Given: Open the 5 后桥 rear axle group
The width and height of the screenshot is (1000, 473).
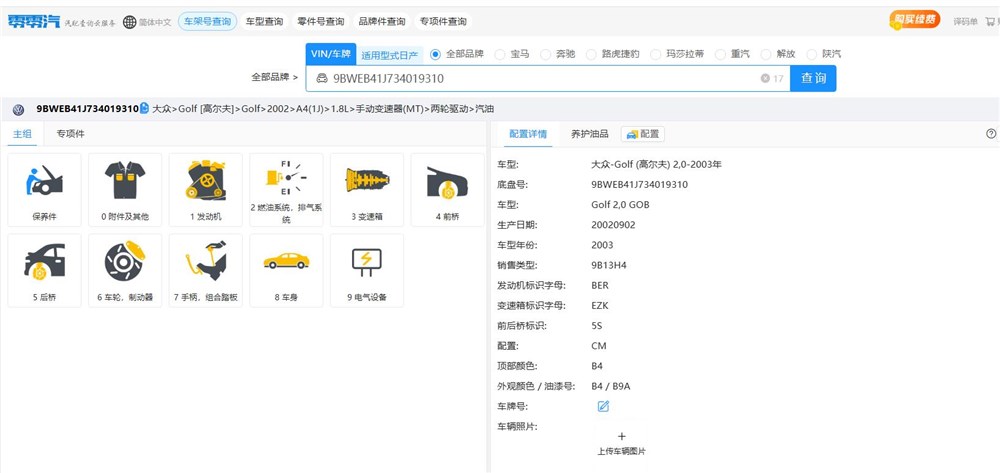Looking at the screenshot, I should pos(44,270).
